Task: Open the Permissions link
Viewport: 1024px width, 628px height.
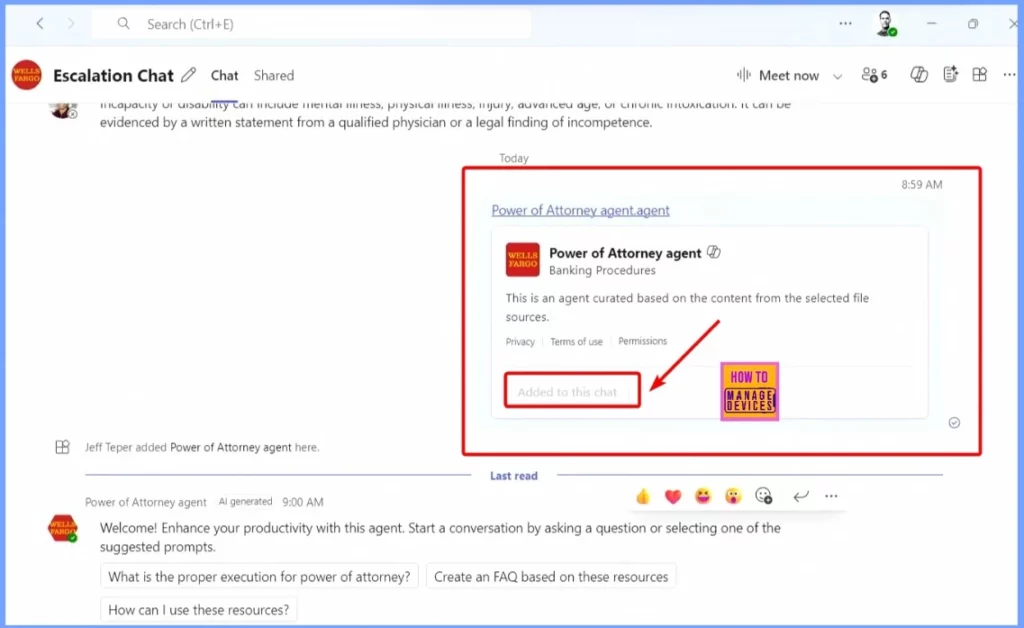Action: coord(643,341)
